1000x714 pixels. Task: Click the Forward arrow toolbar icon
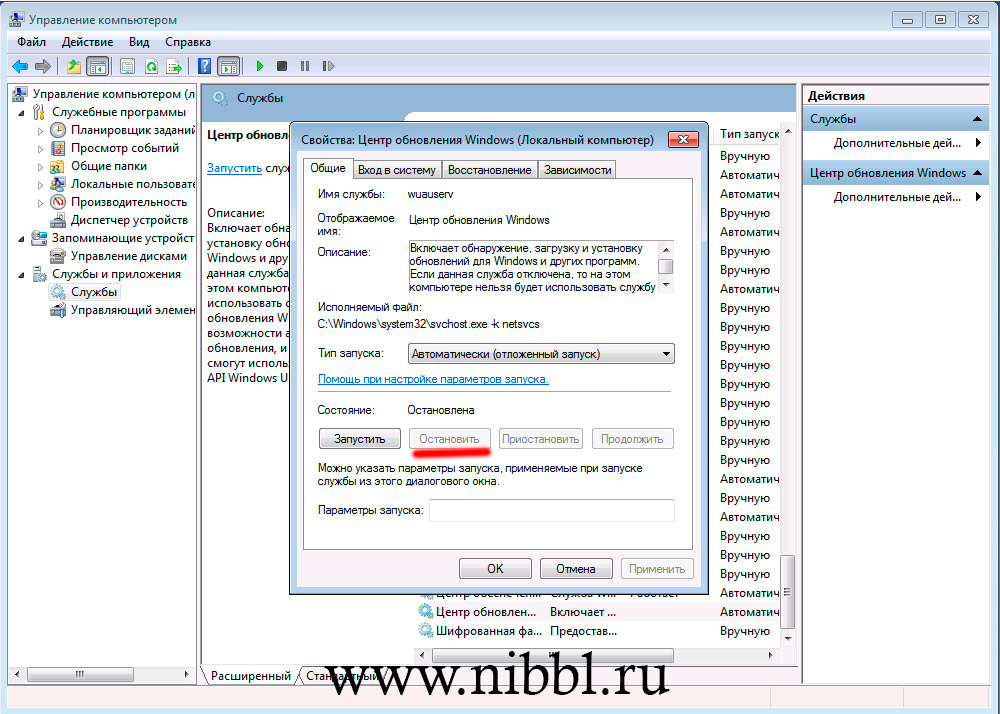(x=43, y=66)
